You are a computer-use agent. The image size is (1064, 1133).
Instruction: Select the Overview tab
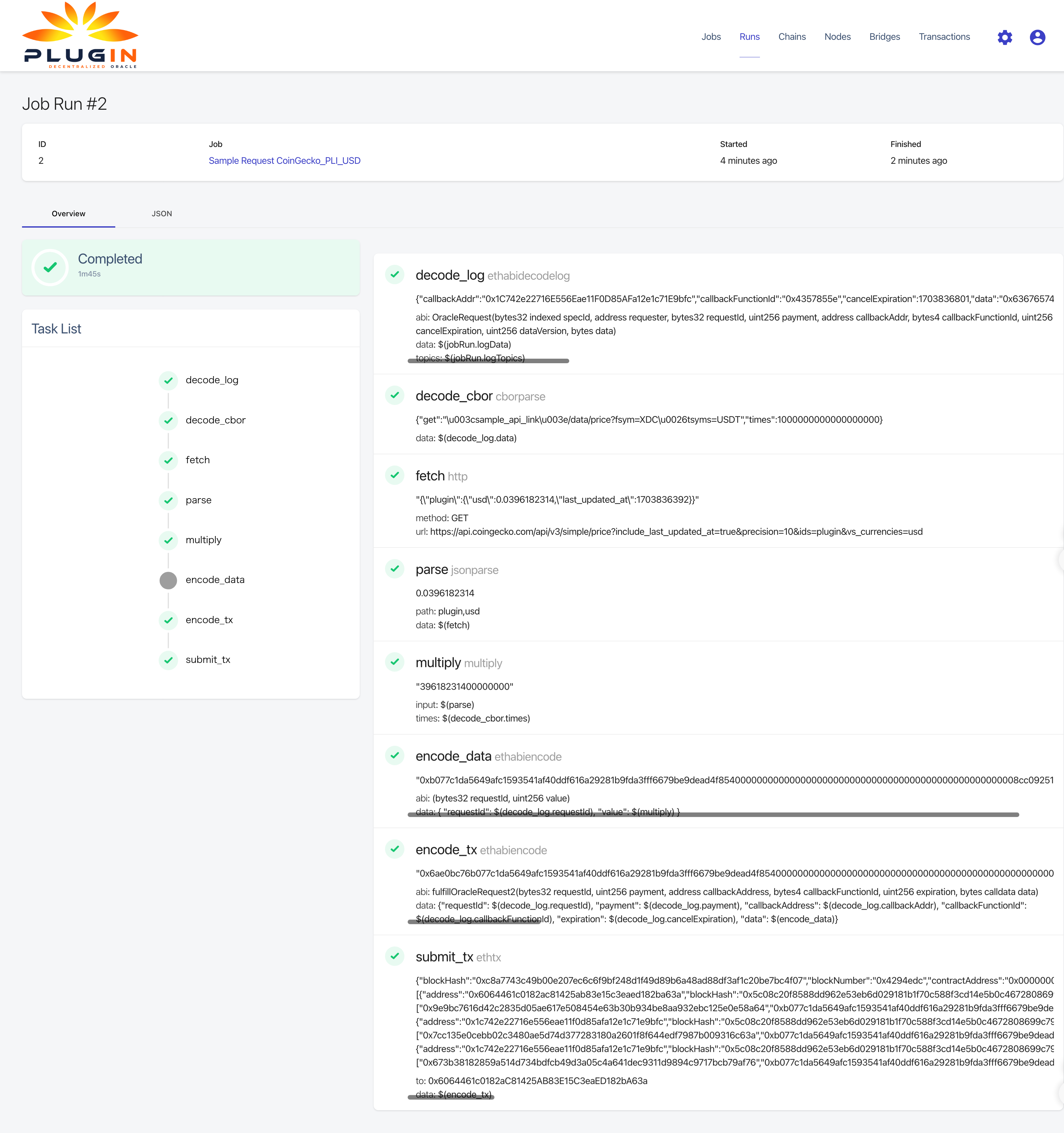click(x=68, y=214)
